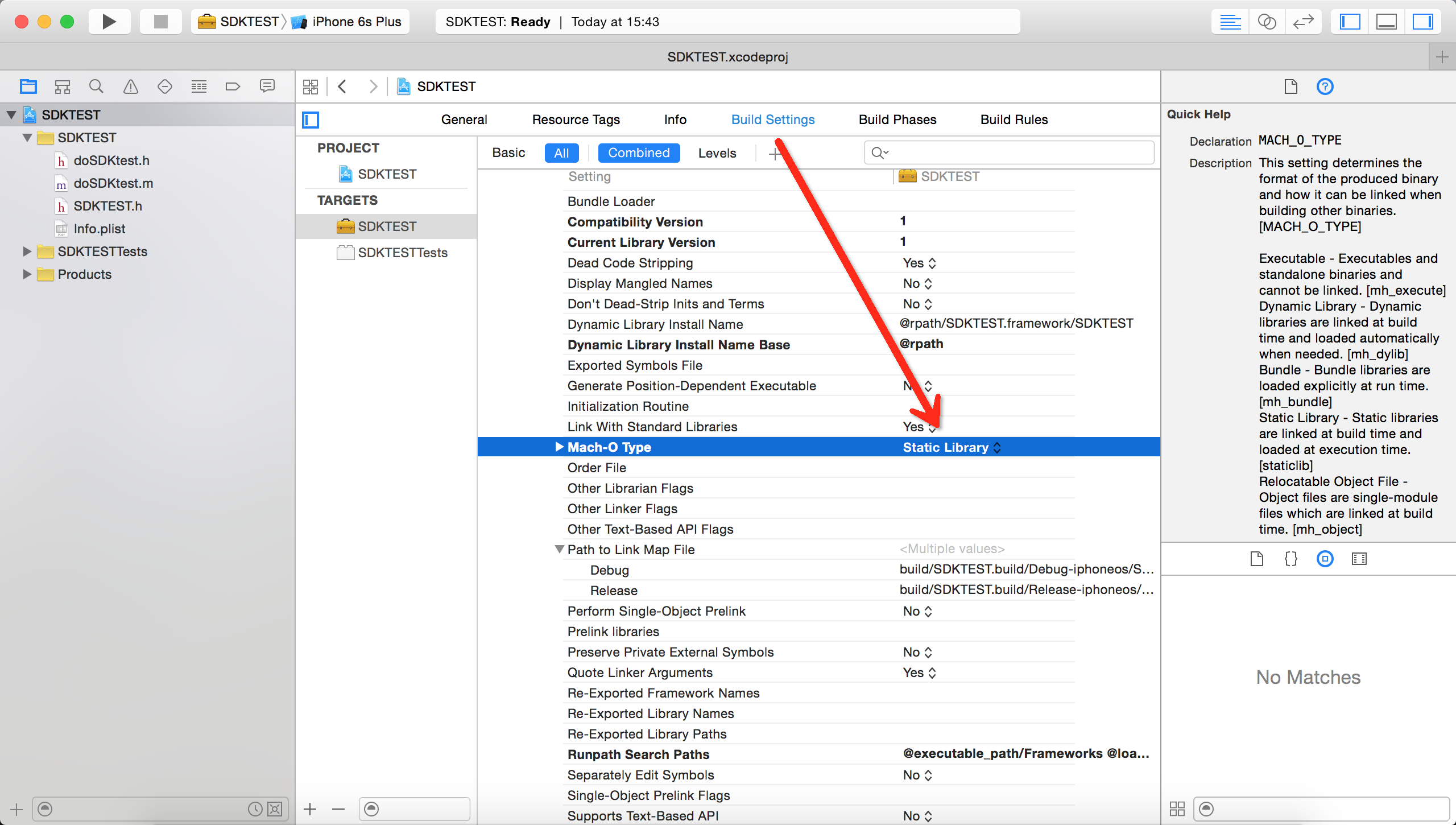This screenshot has height=825, width=1456.
Task: Expand the Mach-O Type setting
Action: [559, 447]
